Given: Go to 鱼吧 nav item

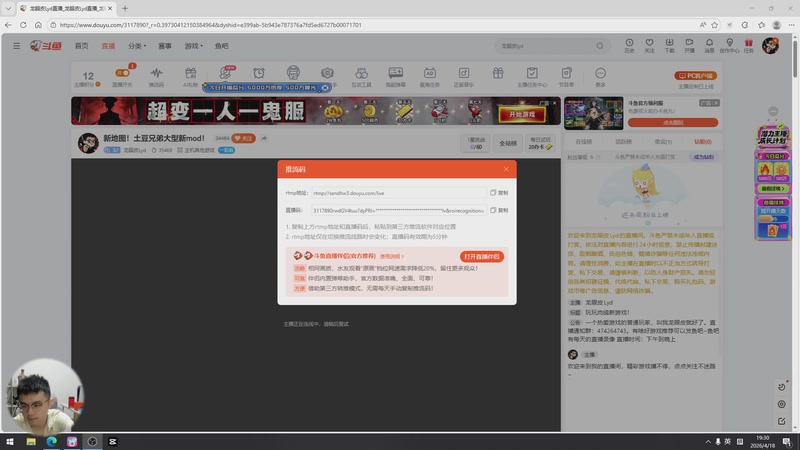Looking at the screenshot, I should pyautogui.click(x=221, y=46).
